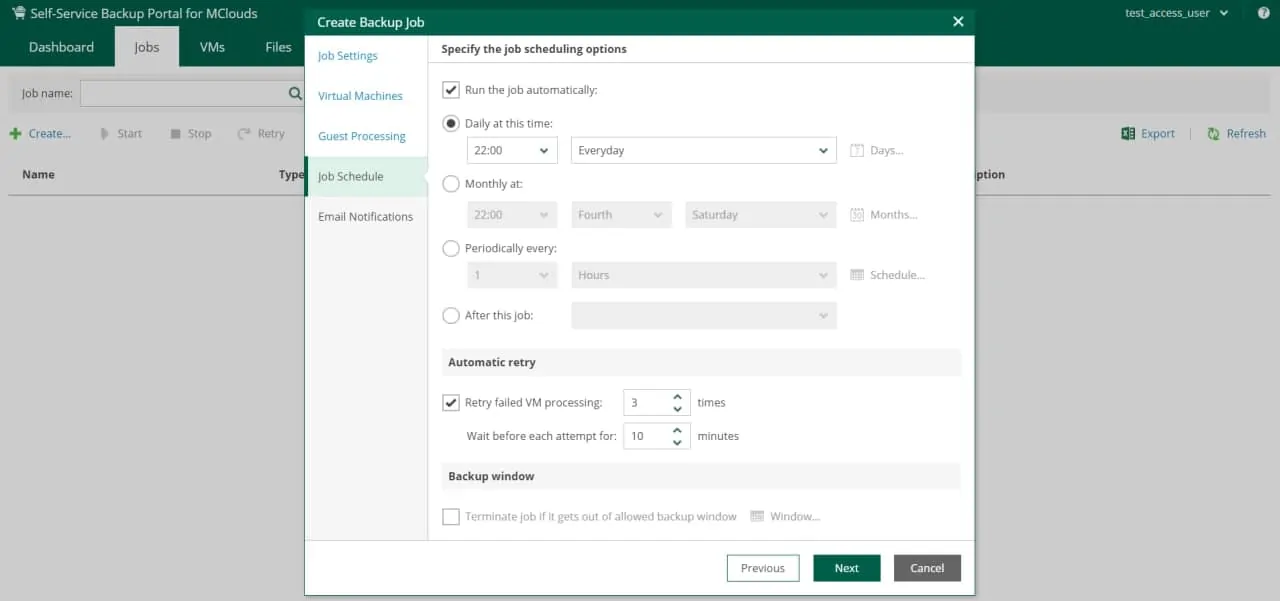
Task: Switch to the VMs tab
Action: [212, 47]
